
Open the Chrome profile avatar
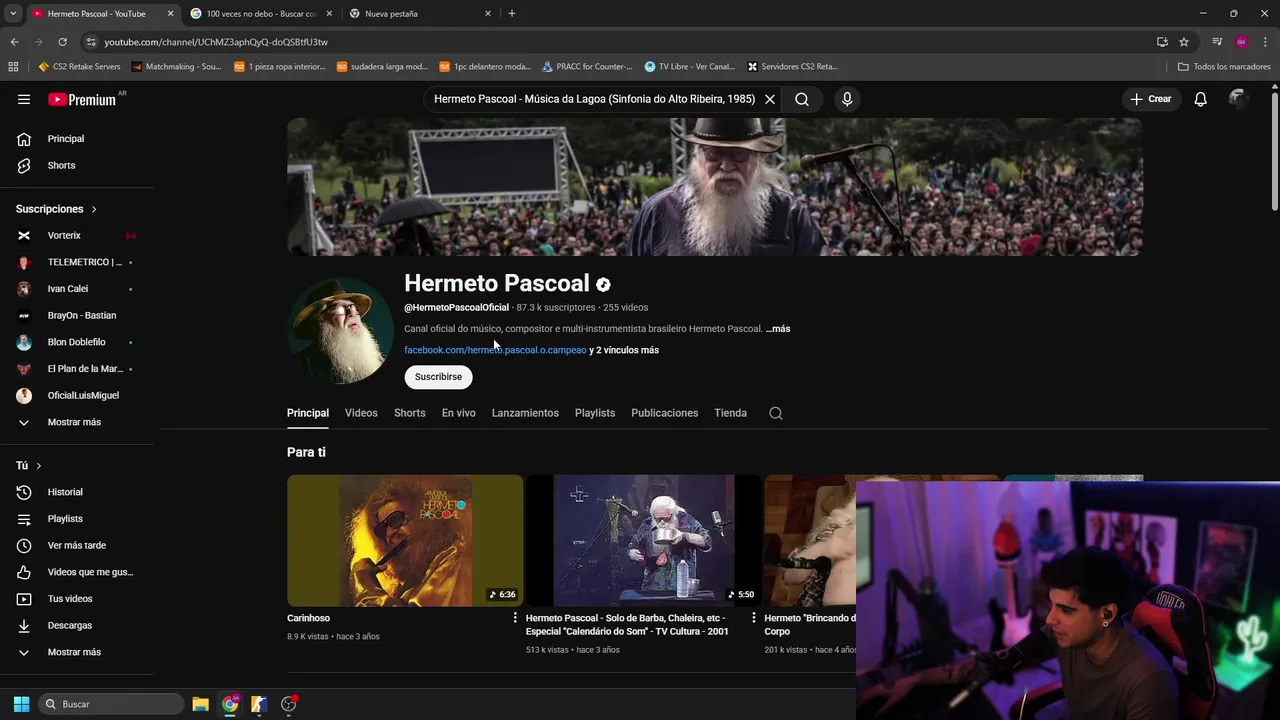[1241, 42]
